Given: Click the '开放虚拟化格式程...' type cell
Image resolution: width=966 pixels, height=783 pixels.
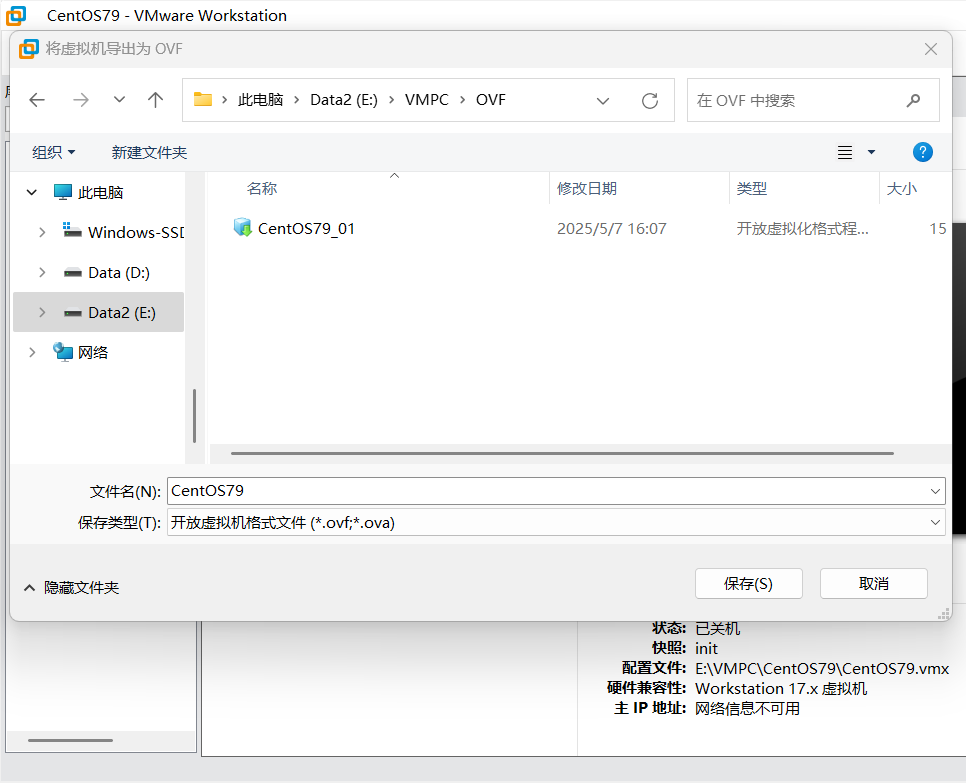Looking at the screenshot, I should coord(803,229).
